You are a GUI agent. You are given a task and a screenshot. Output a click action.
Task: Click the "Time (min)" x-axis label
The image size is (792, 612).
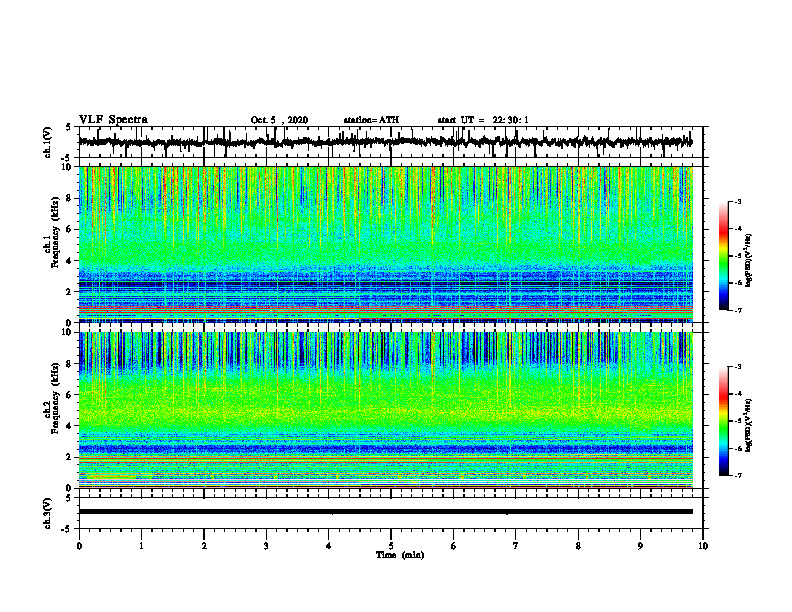click(x=400, y=555)
